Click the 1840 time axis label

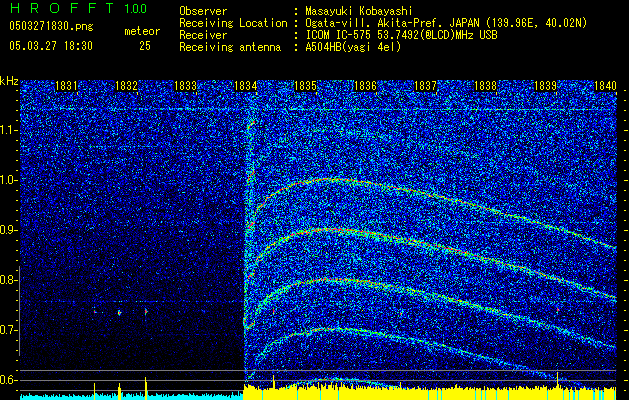[605, 86]
